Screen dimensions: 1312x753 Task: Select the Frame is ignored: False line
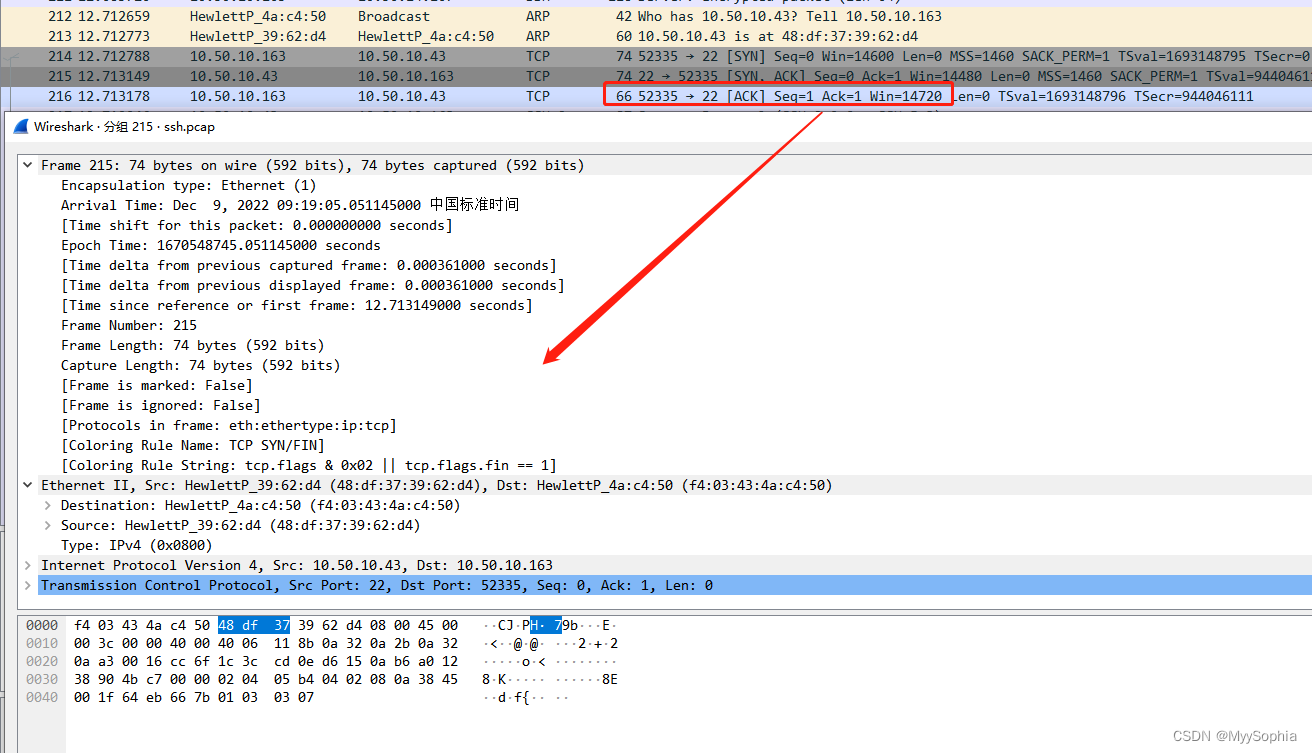(161, 405)
